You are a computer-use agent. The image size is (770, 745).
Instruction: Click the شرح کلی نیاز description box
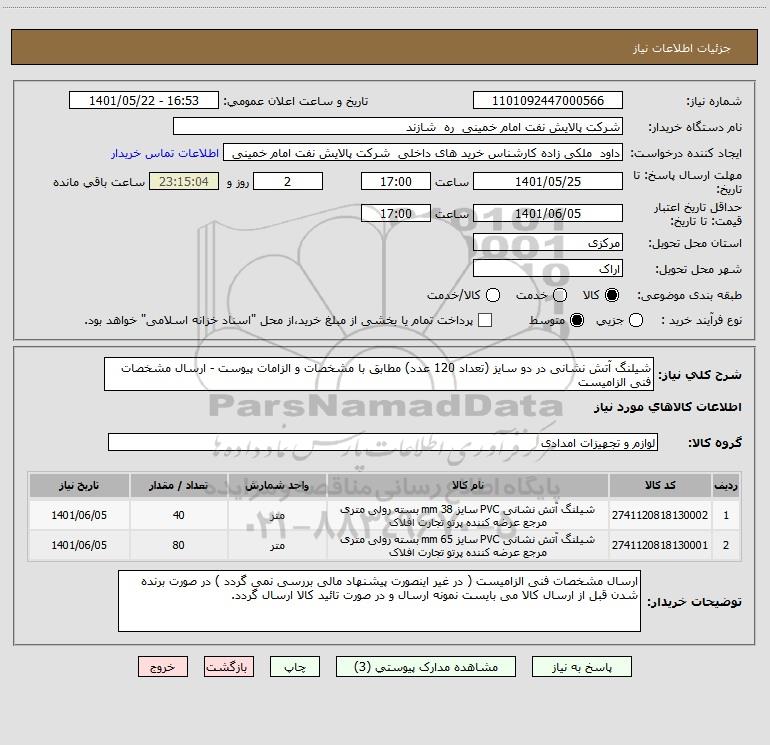coord(379,375)
